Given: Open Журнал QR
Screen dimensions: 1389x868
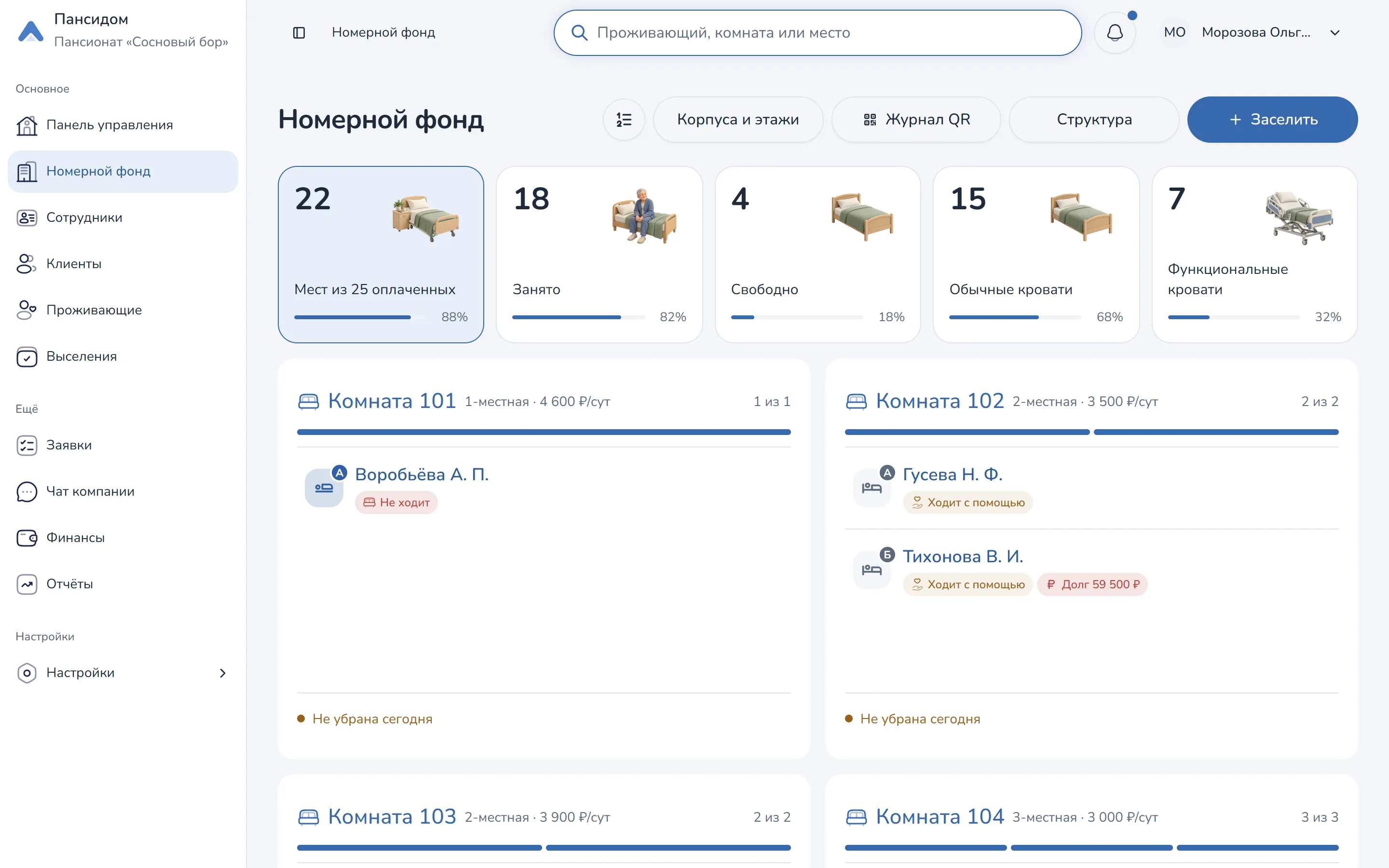Looking at the screenshot, I should (x=915, y=120).
